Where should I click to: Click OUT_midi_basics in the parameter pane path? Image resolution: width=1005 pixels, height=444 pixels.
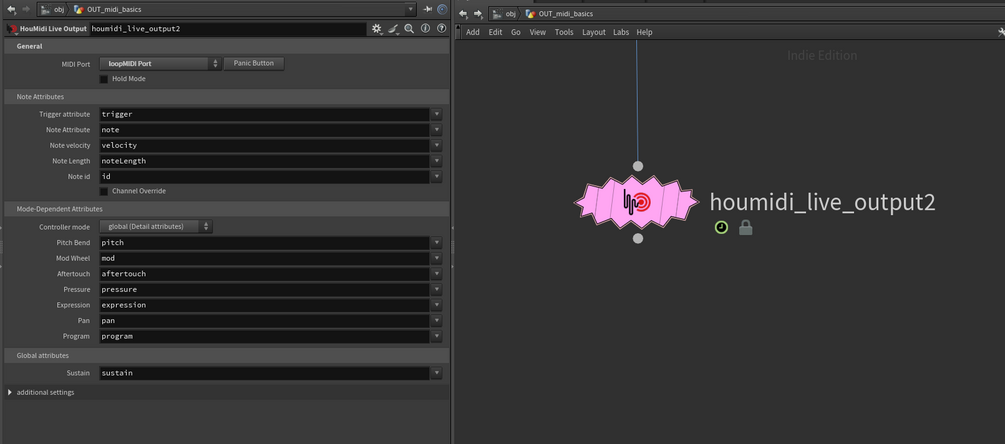pos(115,10)
